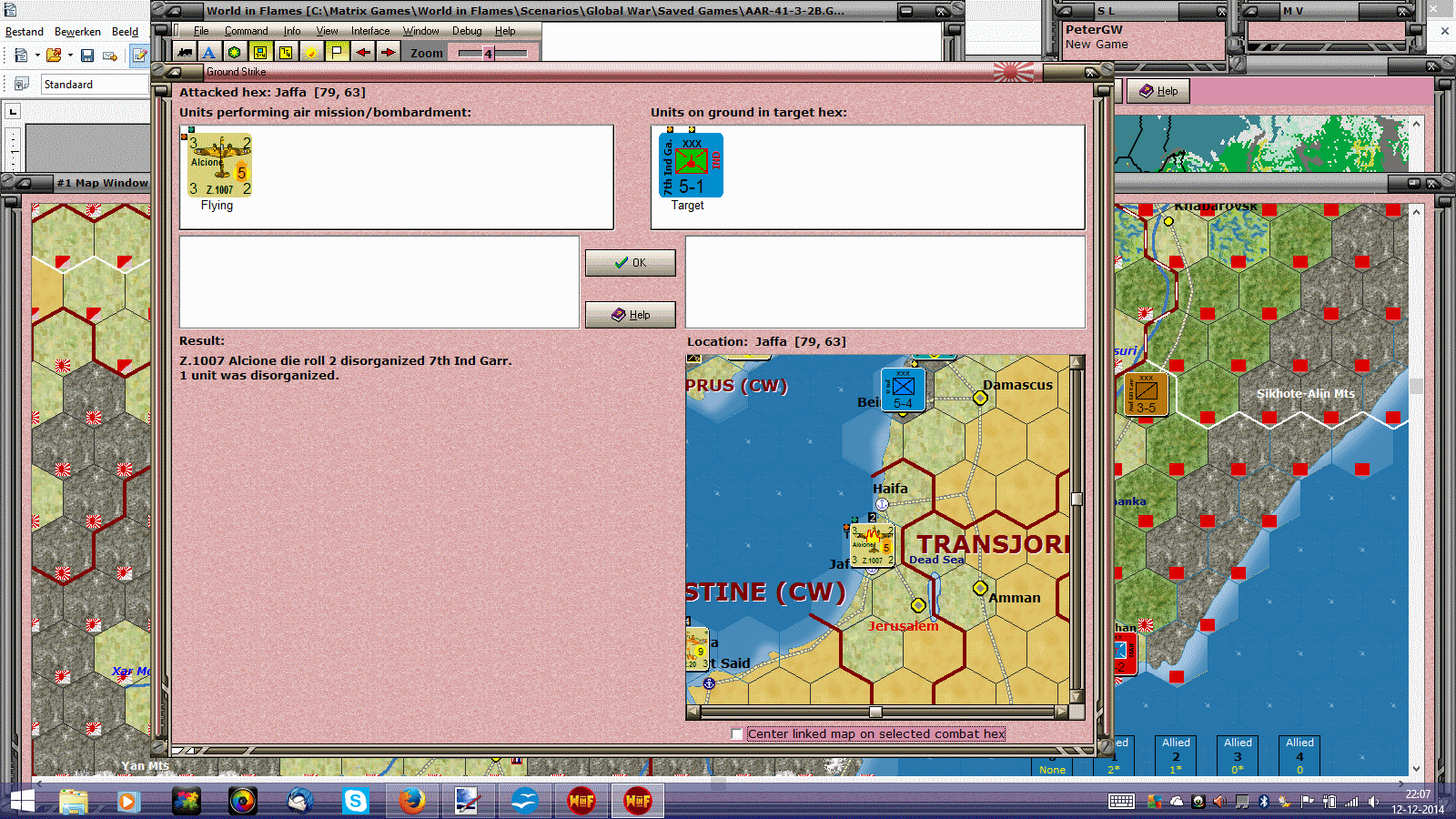Image resolution: width=1456 pixels, height=819 pixels.
Task: Click the flag toolbar icon
Action: pos(337,53)
